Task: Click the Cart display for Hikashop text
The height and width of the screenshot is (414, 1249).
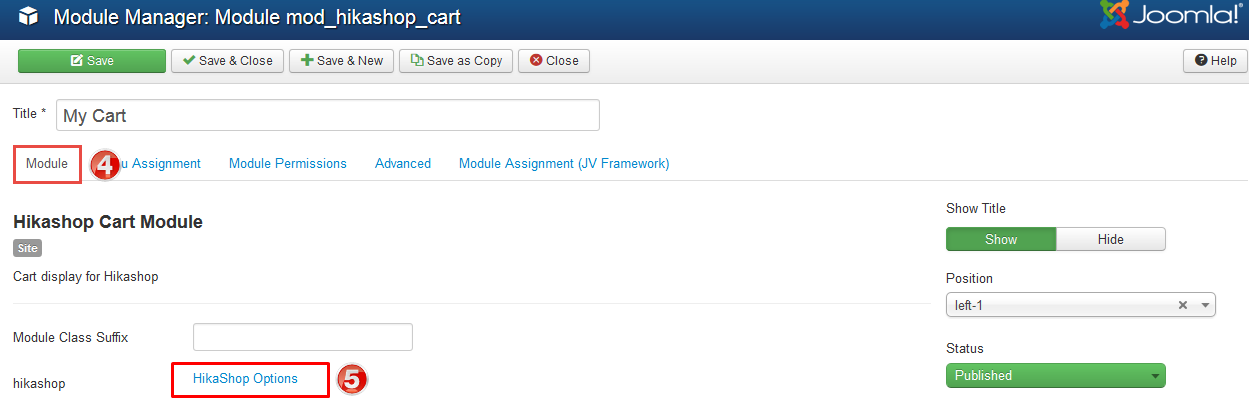Action: [x=86, y=276]
